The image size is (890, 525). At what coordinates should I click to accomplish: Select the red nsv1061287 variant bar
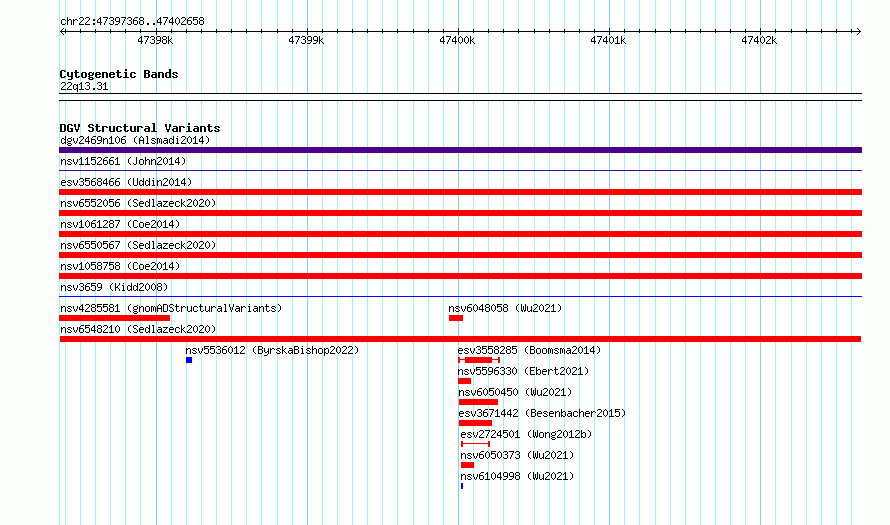460,234
